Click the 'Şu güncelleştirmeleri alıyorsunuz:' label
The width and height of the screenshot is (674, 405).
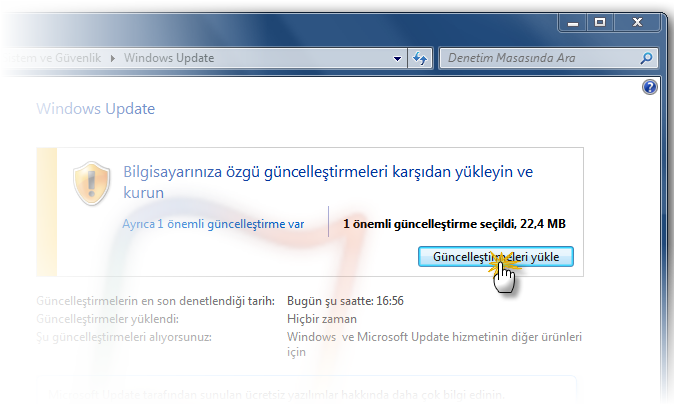click(124, 337)
